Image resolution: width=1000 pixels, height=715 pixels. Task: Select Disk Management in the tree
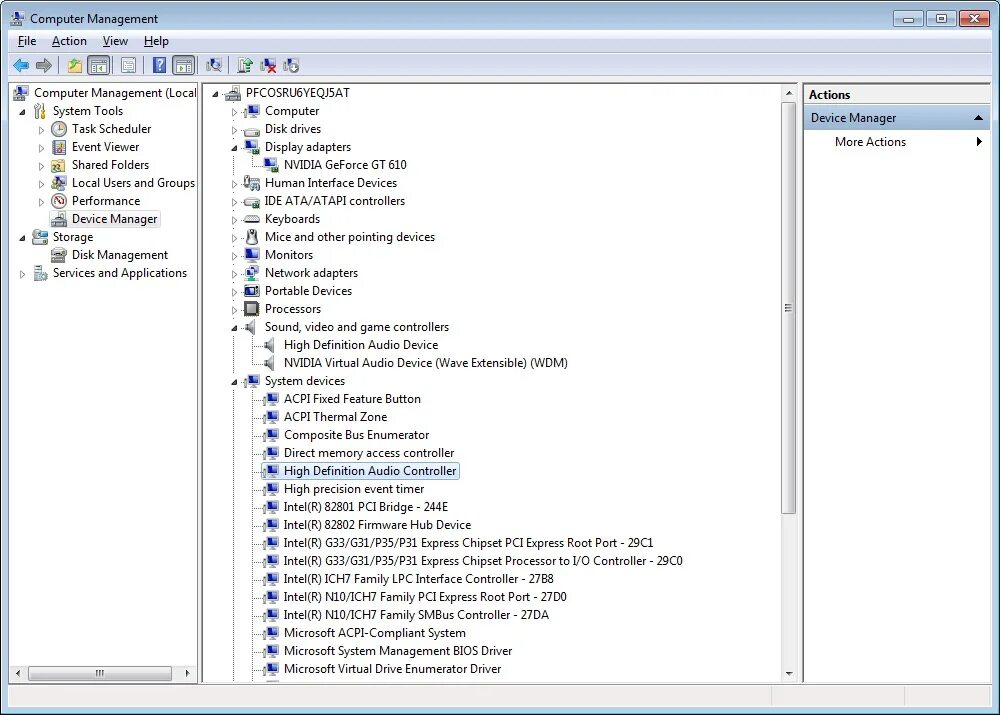(x=120, y=255)
